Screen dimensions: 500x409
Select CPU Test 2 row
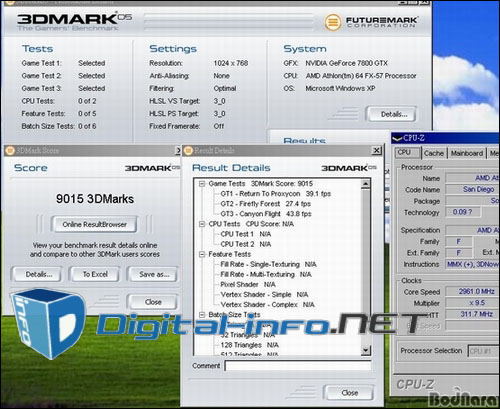[246, 244]
